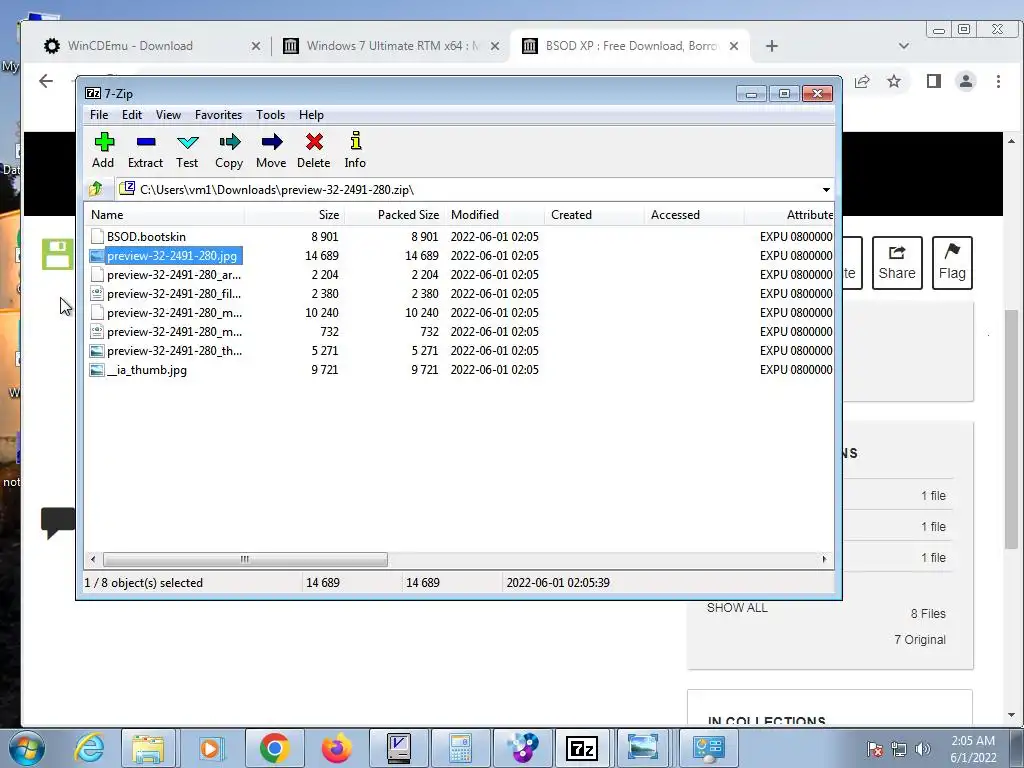Open the Tools menu
The width and height of the screenshot is (1024, 768).
click(x=270, y=115)
